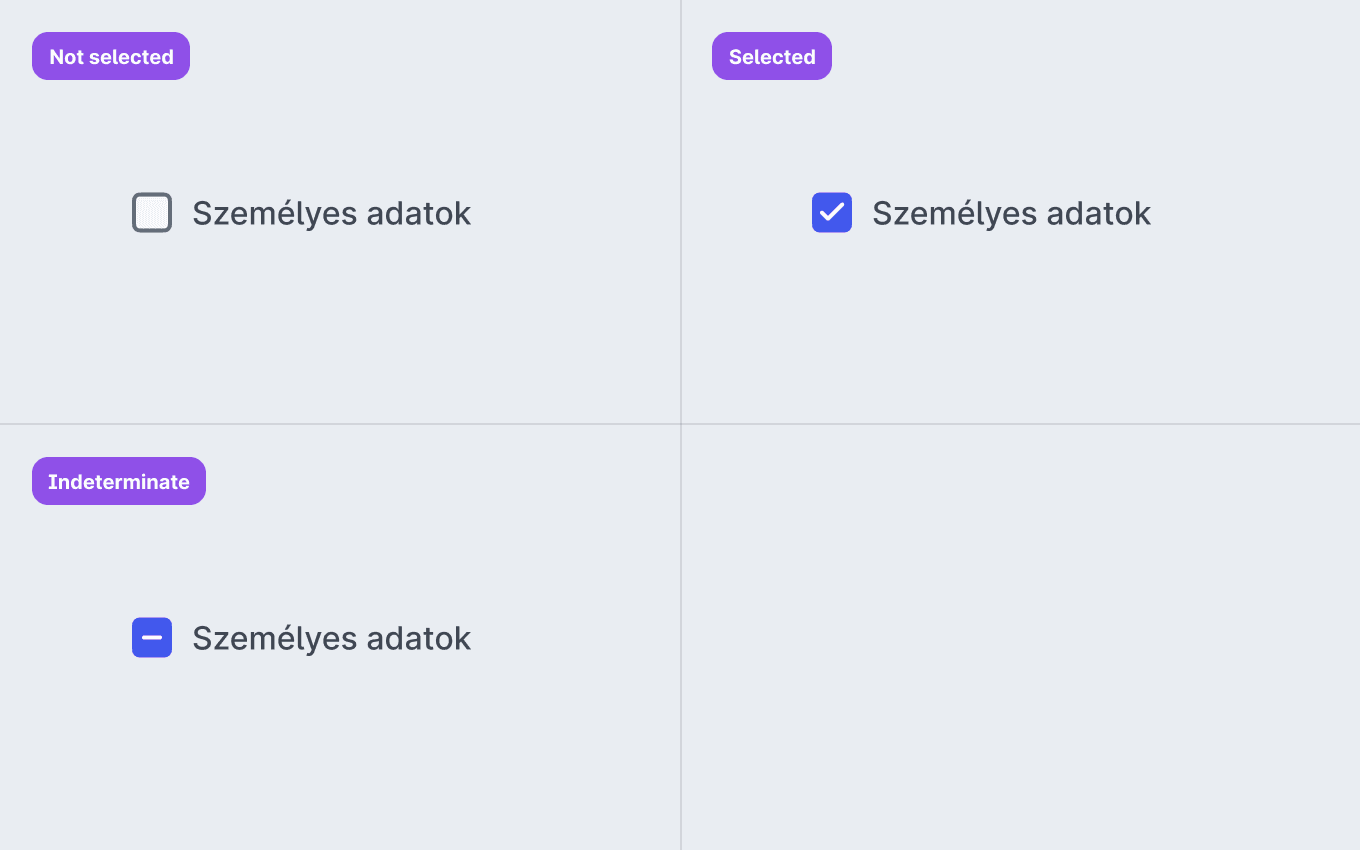Uncheck the blue checked Személyes adatok checkbox
The height and width of the screenshot is (850, 1360).
(832, 212)
